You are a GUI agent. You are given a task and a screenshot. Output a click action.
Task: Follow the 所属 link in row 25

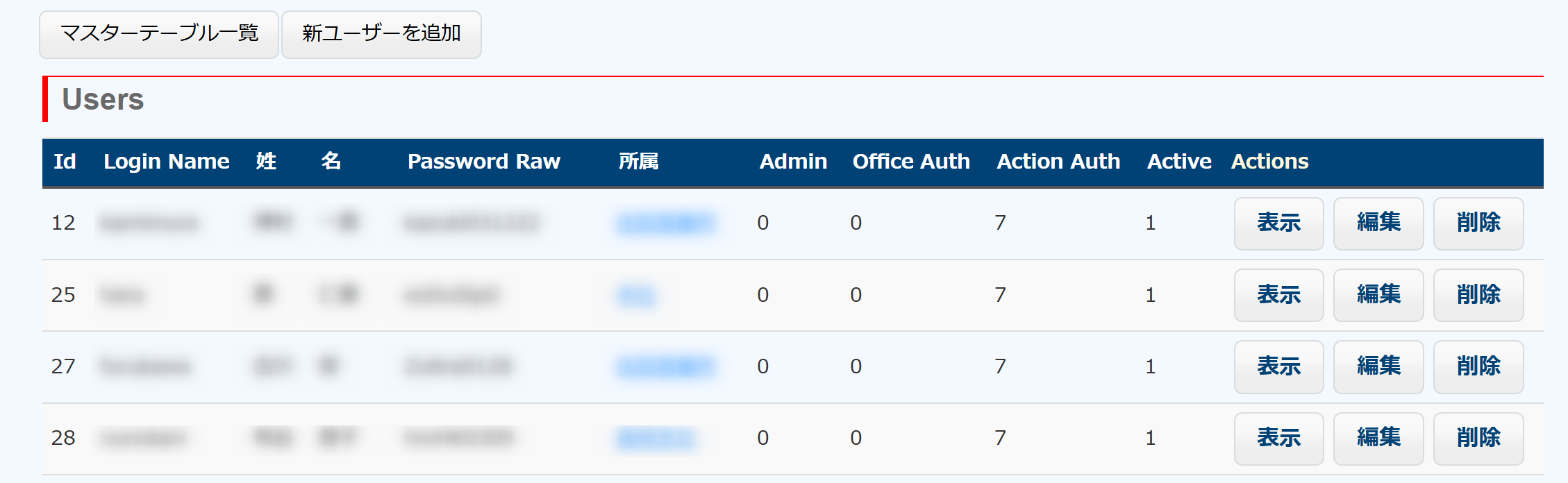pyautogui.click(x=636, y=296)
